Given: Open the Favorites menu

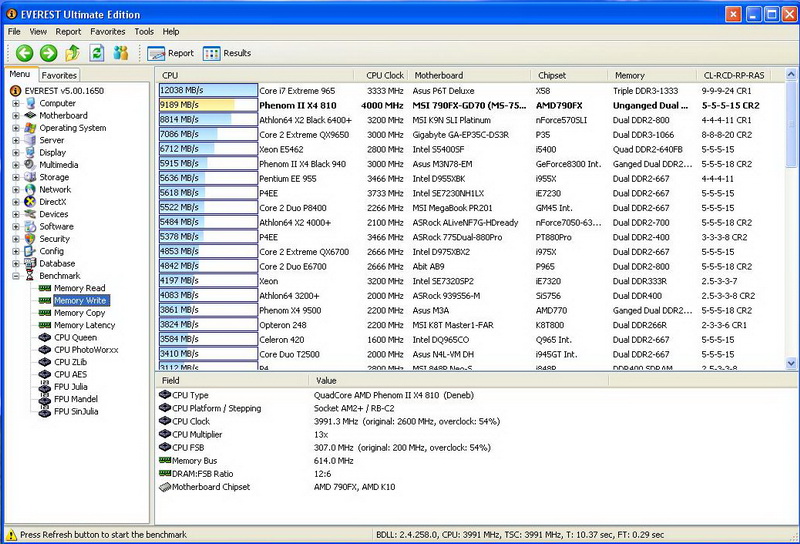Looking at the screenshot, I should (108, 32).
